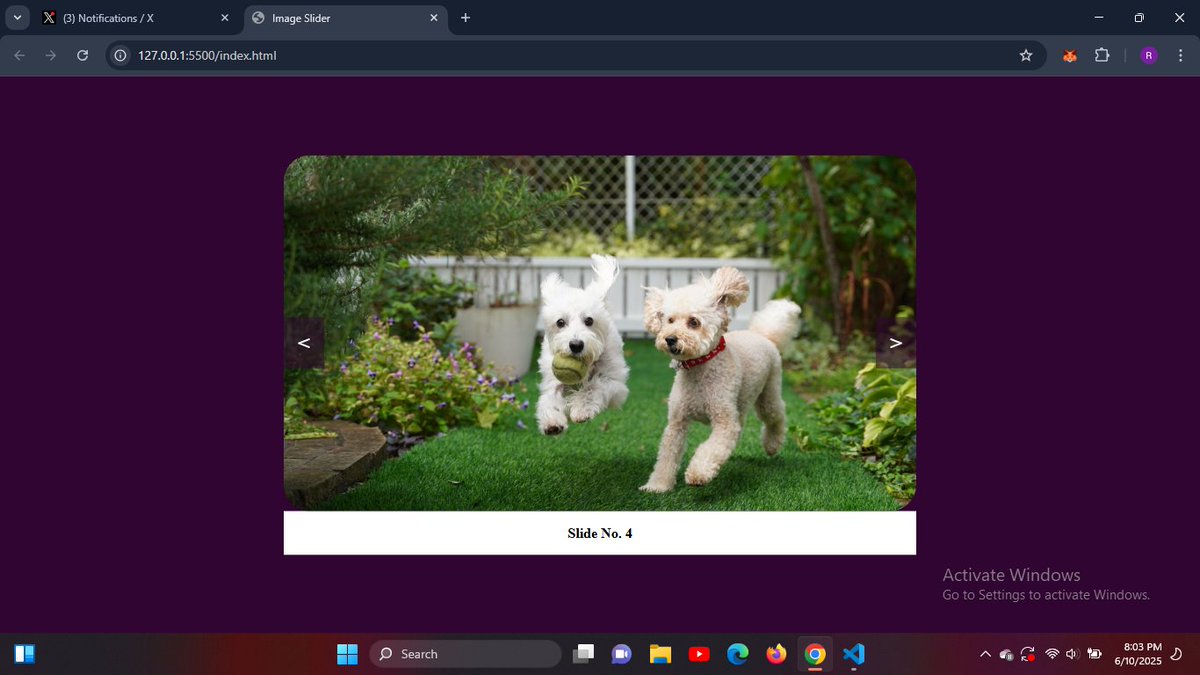Open the MetaMask fox extension
The height and width of the screenshot is (675, 1200).
tap(1069, 56)
